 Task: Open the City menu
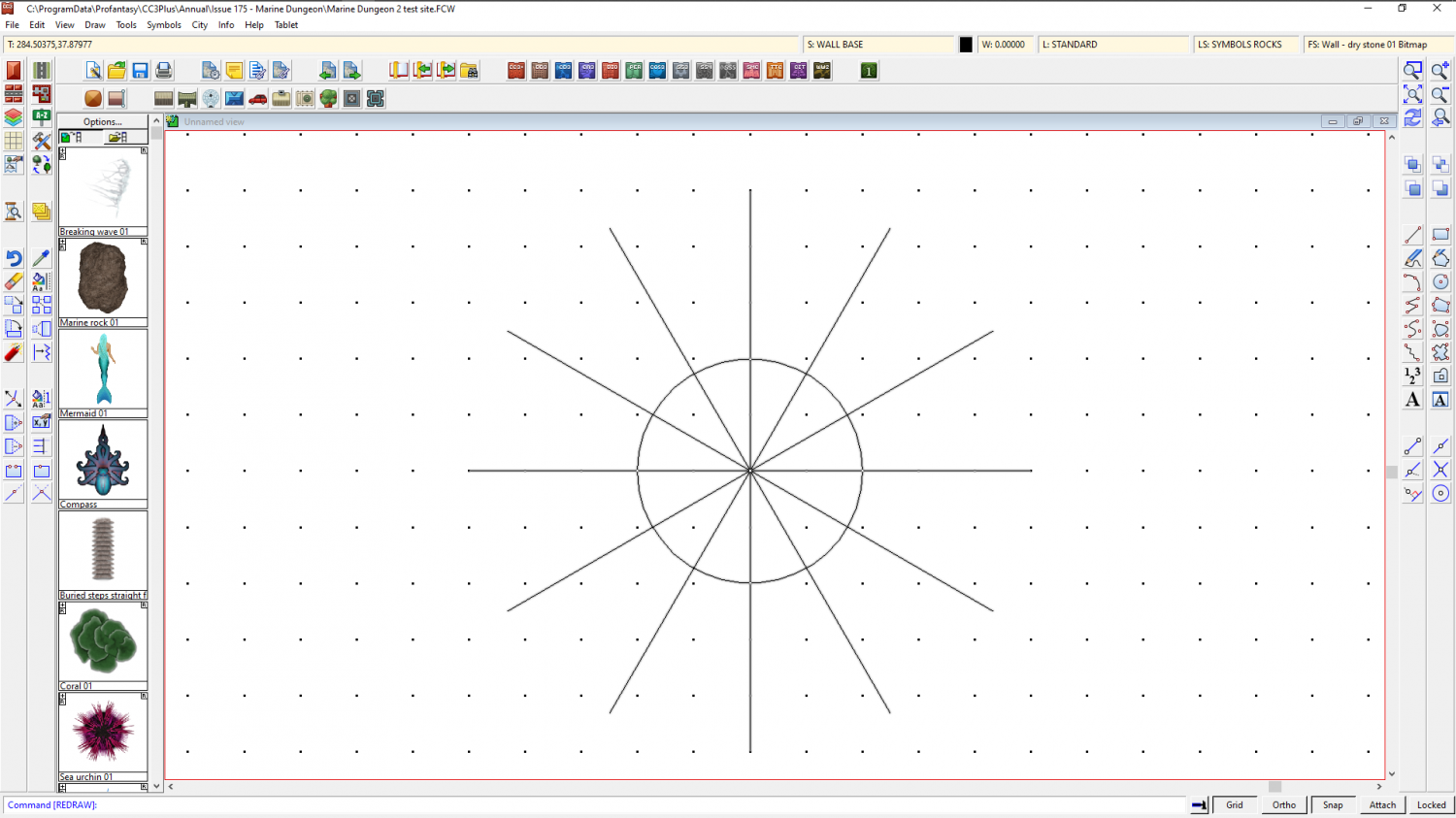(x=200, y=25)
